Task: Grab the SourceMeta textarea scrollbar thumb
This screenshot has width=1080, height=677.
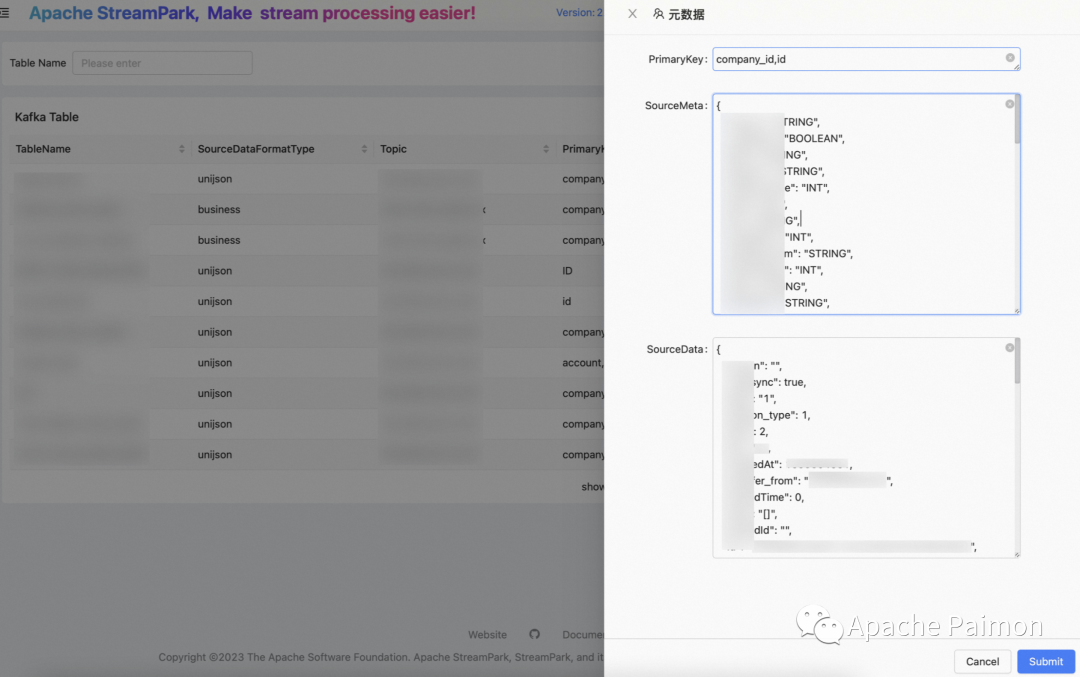Action: point(1017,121)
